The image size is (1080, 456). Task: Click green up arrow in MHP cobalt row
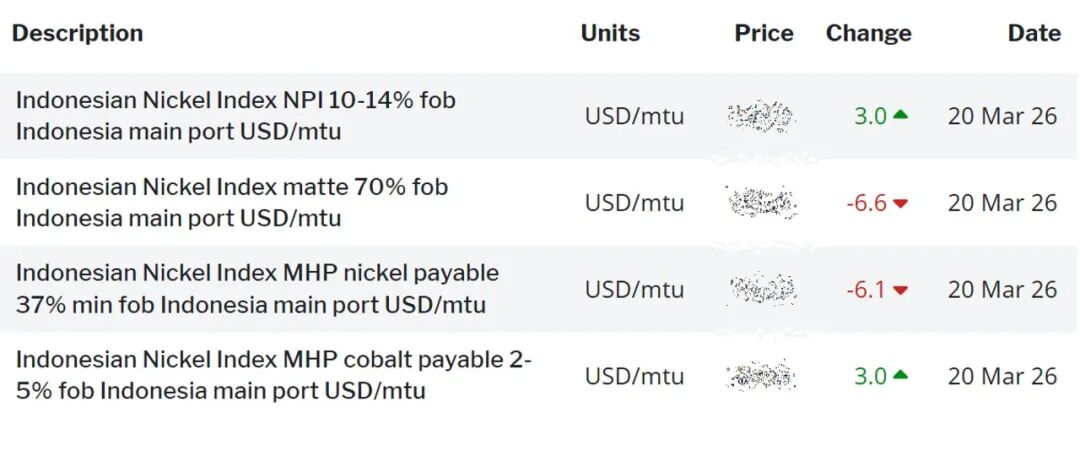point(900,376)
